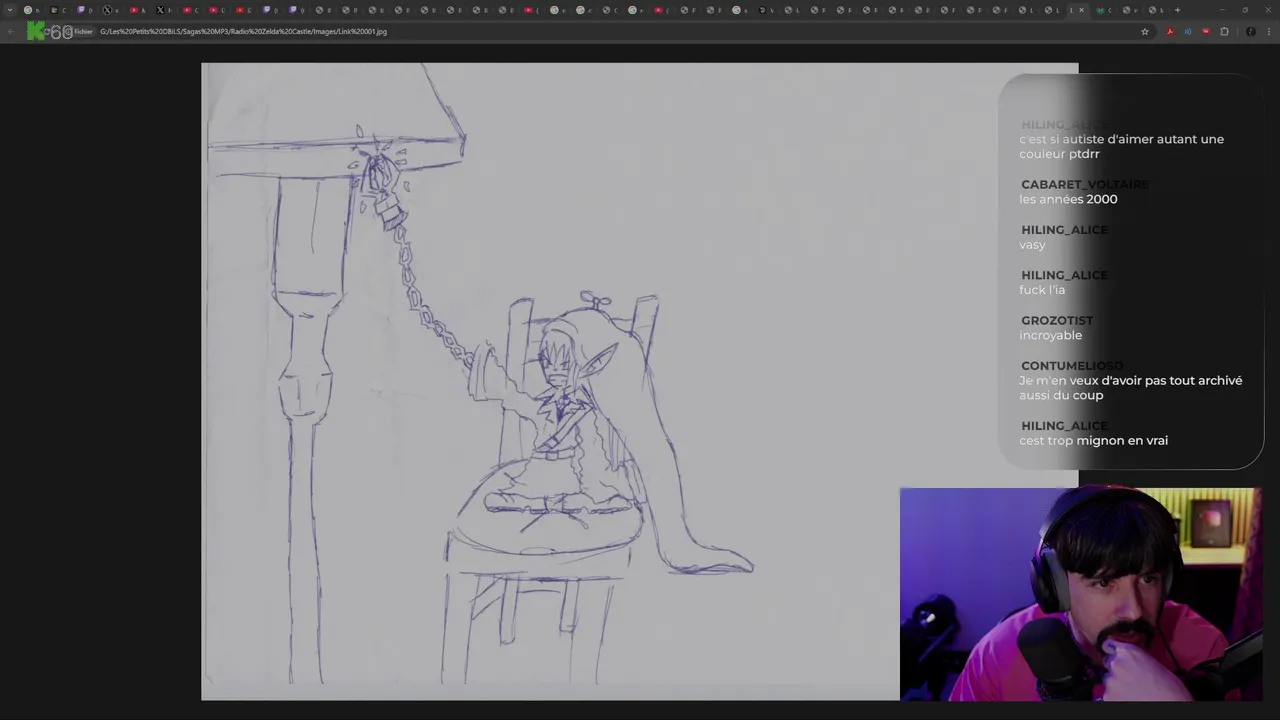
Task: Click CABARET_VOLTAIRE username in chat
Action: pyautogui.click(x=1085, y=184)
